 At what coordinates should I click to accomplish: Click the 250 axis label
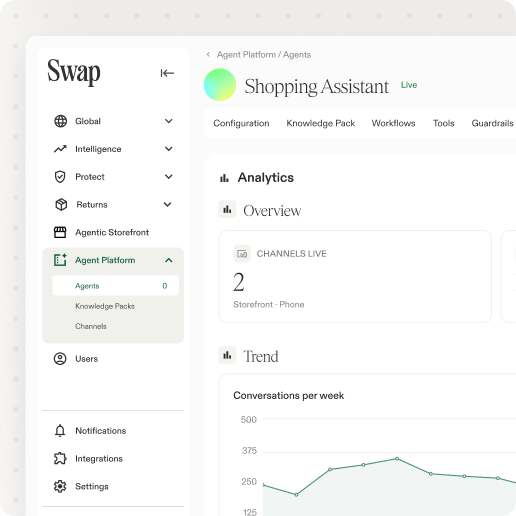click(249, 481)
